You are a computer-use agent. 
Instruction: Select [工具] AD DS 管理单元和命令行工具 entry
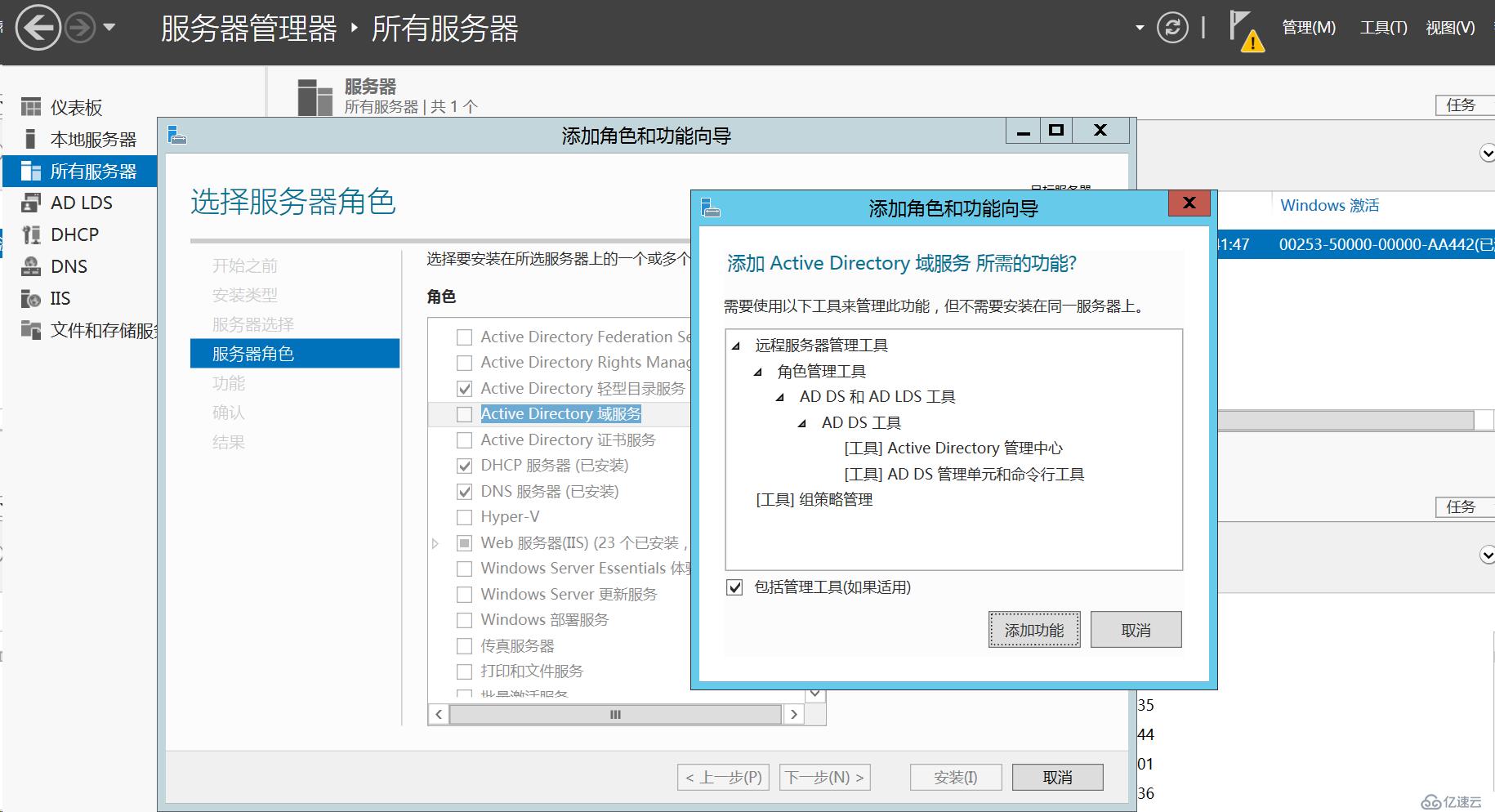click(963, 475)
